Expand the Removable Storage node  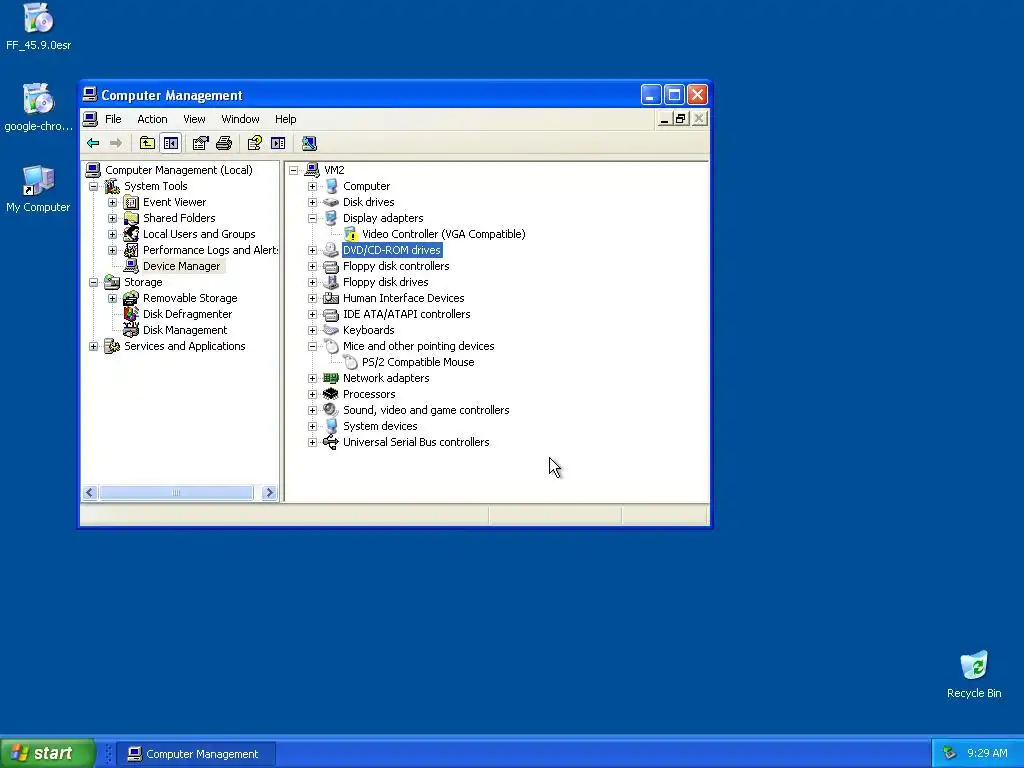112,298
